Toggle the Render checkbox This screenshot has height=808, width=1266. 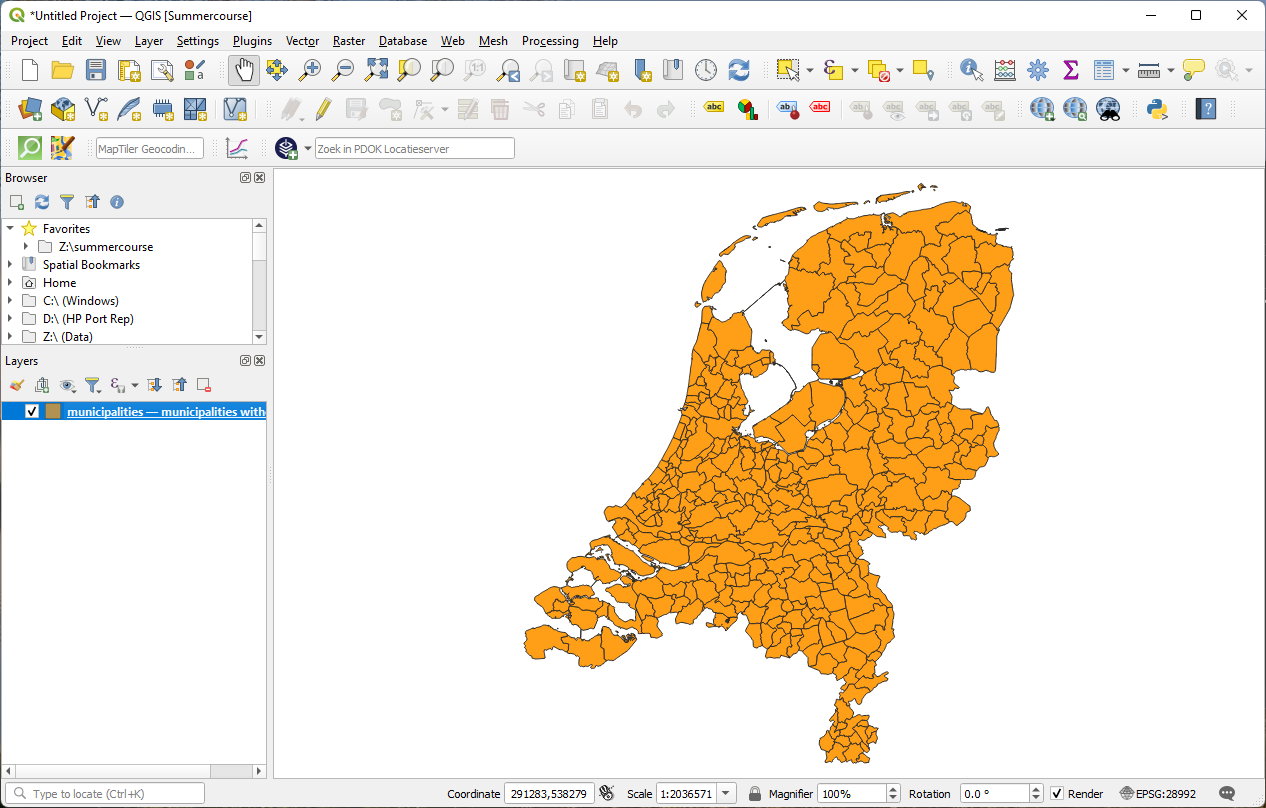[1057, 793]
